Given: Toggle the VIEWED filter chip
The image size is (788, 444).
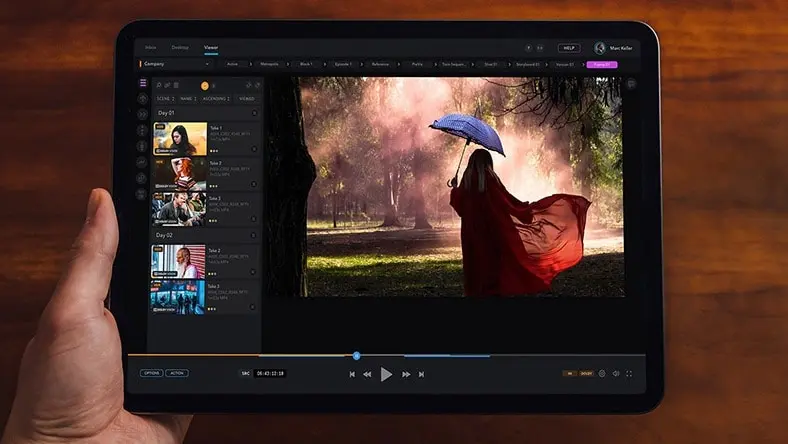Looking at the screenshot, I should pyautogui.click(x=246, y=99).
